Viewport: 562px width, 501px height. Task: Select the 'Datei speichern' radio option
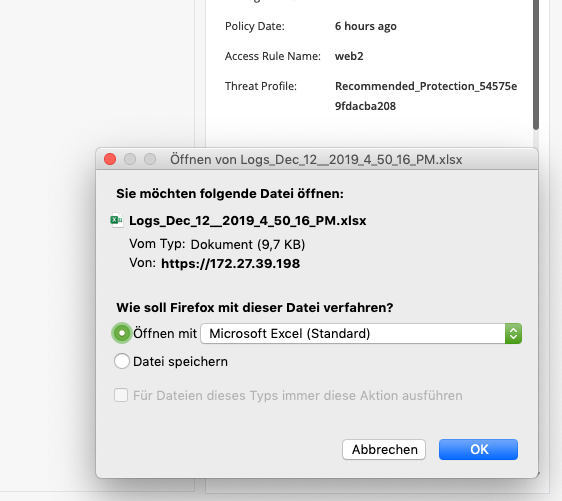tap(122, 361)
